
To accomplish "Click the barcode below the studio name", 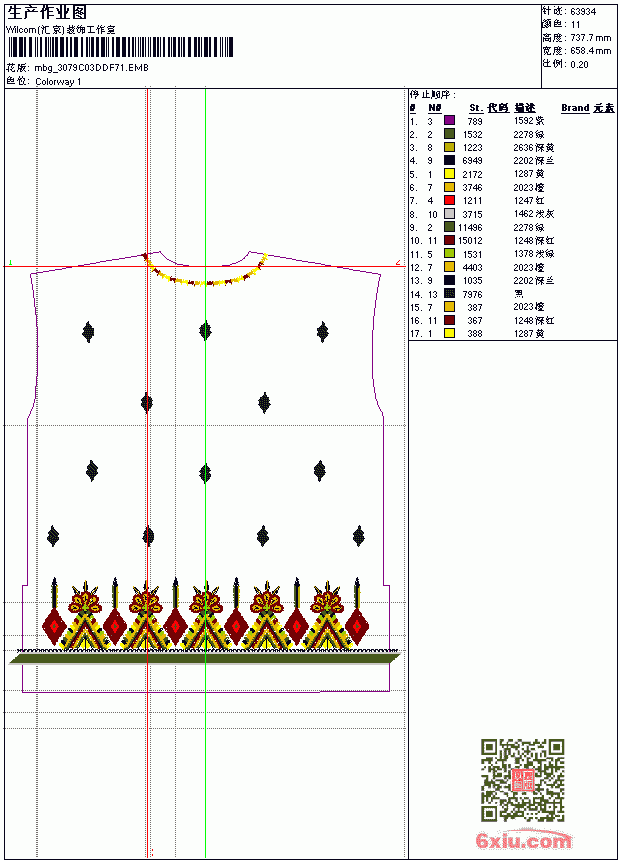I will coord(120,47).
